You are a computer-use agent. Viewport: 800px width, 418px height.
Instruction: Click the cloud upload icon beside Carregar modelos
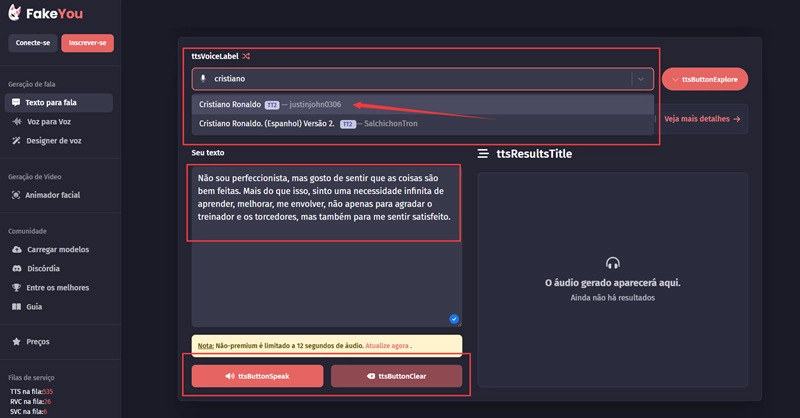[x=17, y=250]
